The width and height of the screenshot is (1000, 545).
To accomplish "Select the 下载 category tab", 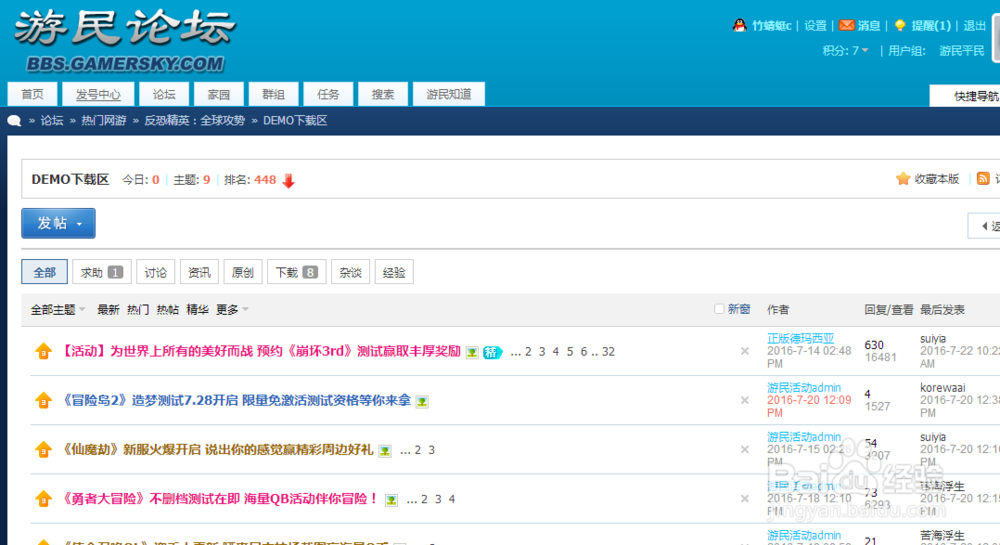I will coord(297,272).
